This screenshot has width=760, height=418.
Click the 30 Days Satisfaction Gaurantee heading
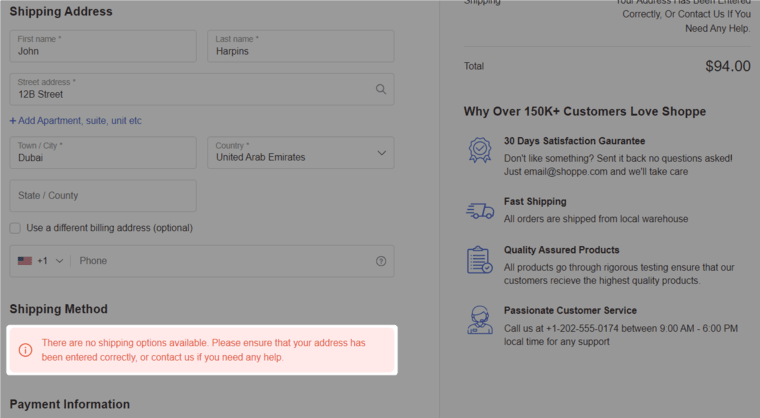coord(574,141)
